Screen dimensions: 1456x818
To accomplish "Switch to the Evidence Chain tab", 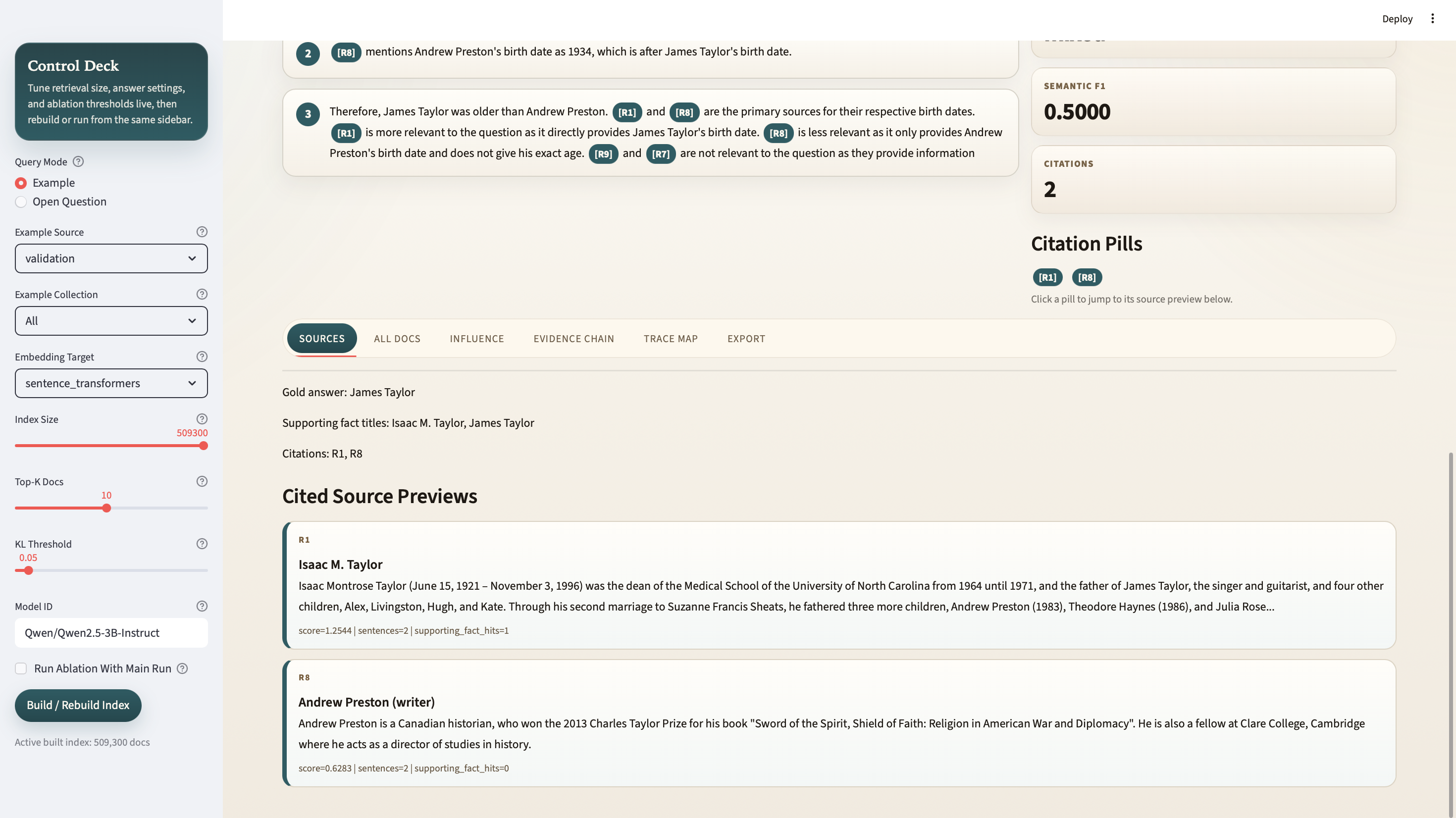I will click(x=573, y=339).
